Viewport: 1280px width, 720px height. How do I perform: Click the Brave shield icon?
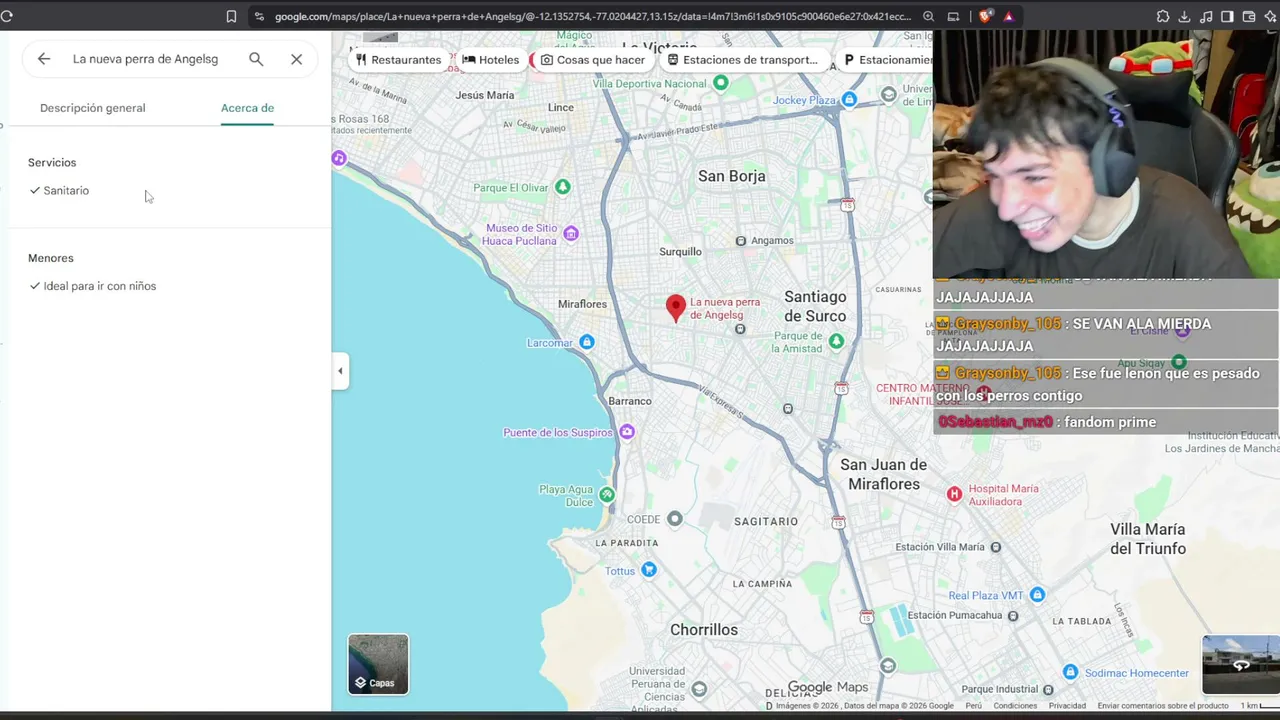coord(985,16)
